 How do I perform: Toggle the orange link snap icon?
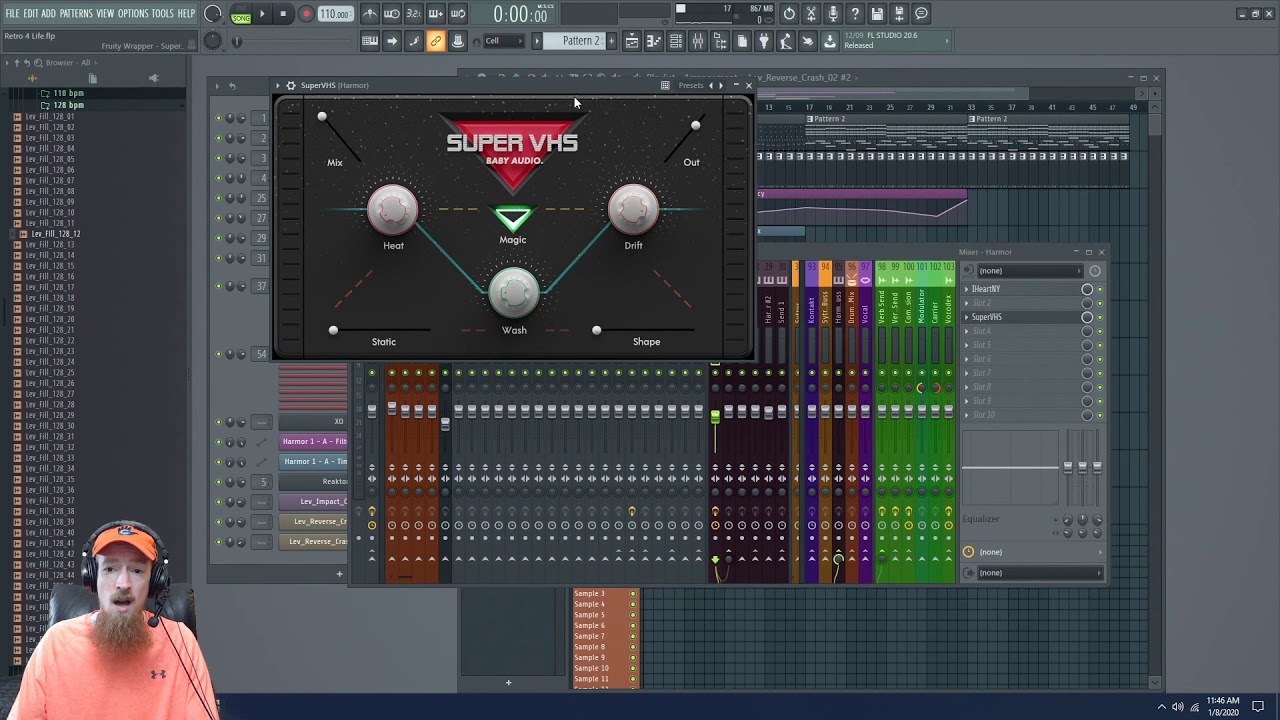coord(436,41)
